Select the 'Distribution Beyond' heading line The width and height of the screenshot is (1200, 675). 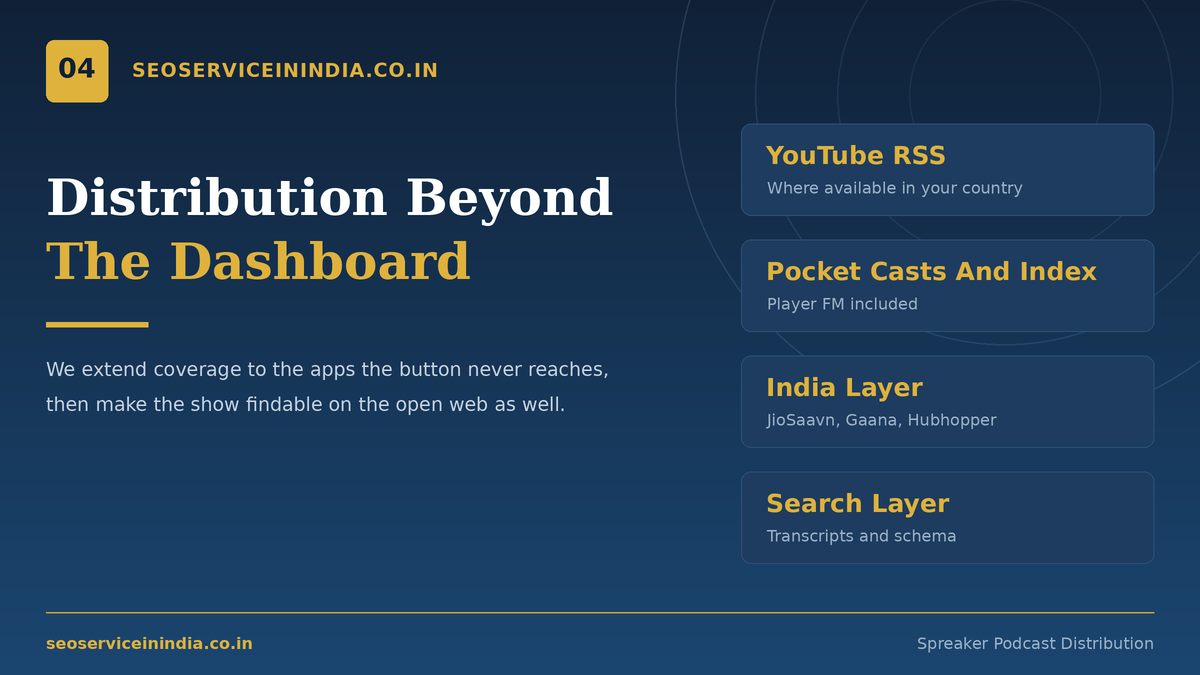pyautogui.click(x=329, y=198)
